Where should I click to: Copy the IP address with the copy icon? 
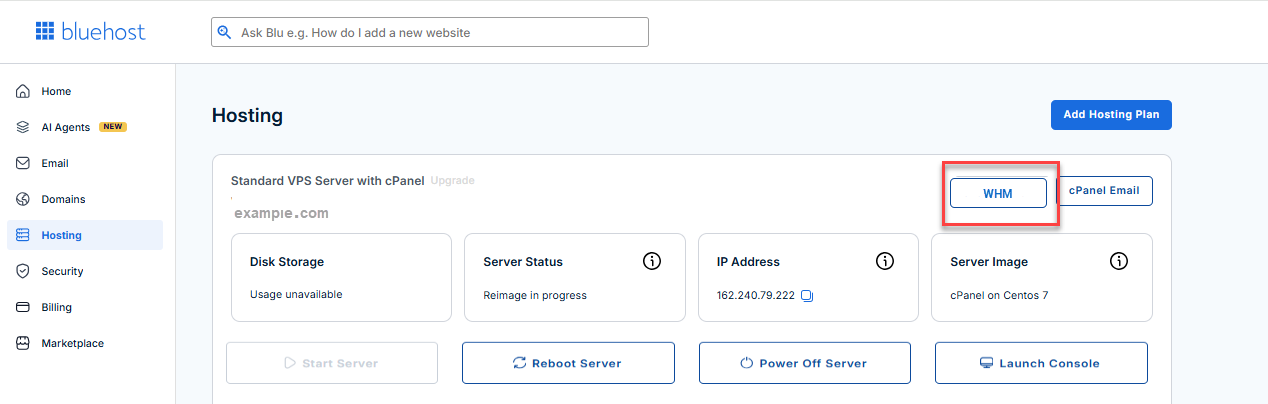click(x=808, y=295)
